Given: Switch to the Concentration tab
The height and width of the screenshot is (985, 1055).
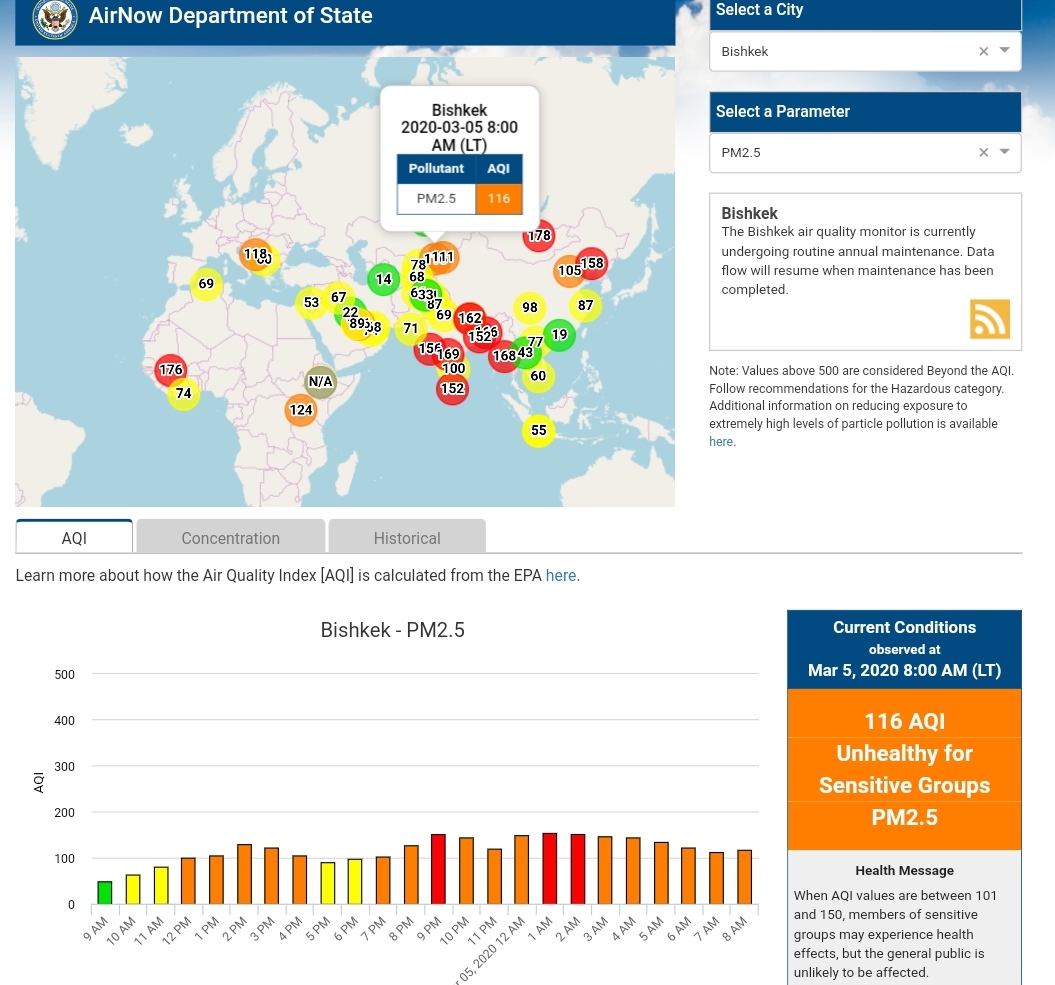Looking at the screenshot, I should (230, 538).
